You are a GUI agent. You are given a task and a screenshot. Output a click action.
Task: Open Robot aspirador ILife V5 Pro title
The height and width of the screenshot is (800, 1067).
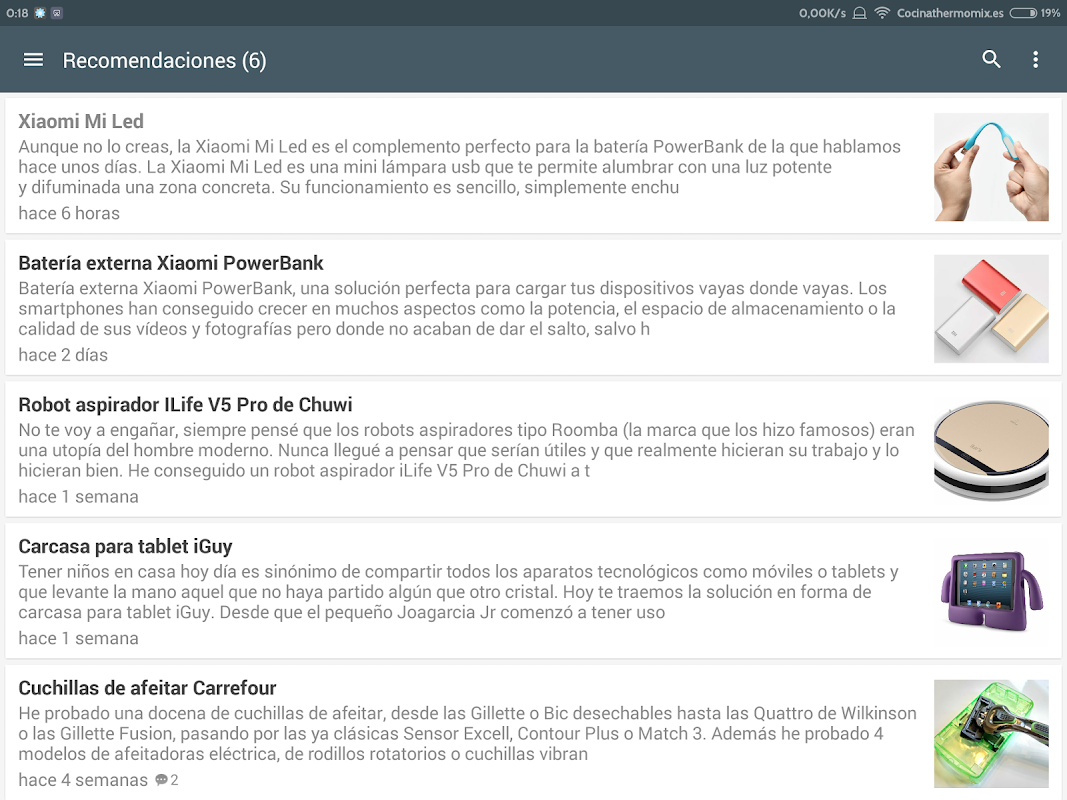(185, 404)
